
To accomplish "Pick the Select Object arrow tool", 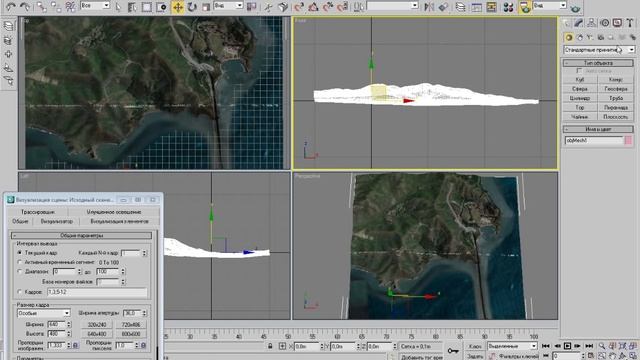I will [118, 7].
